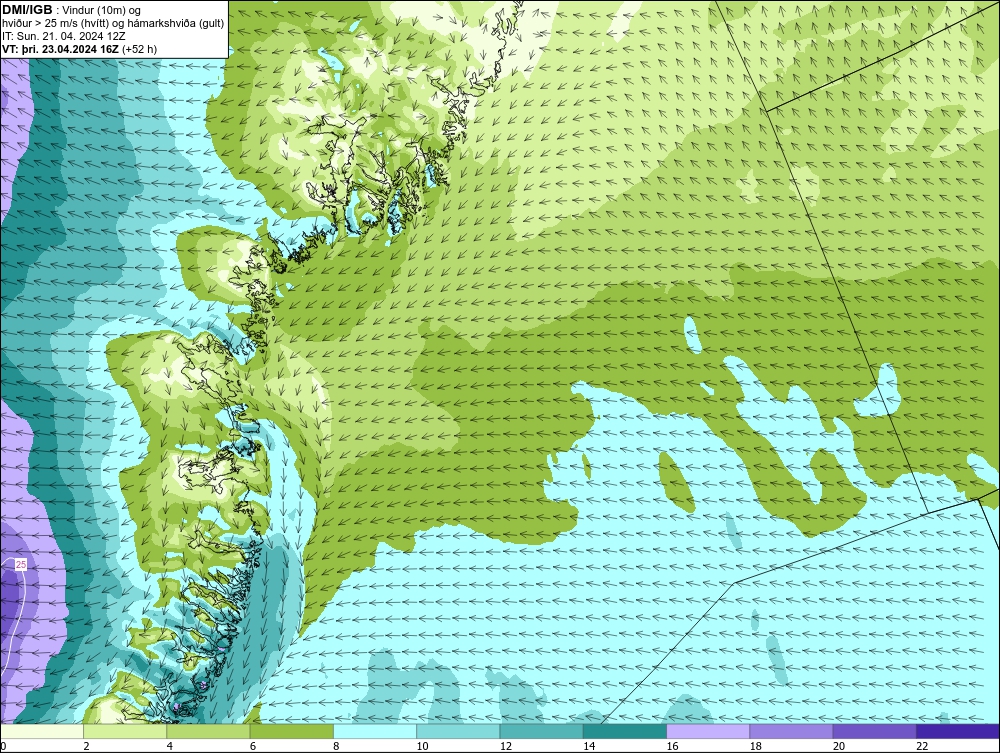Select the 6–8 m/s olive green swatch

tap(291, 731)
